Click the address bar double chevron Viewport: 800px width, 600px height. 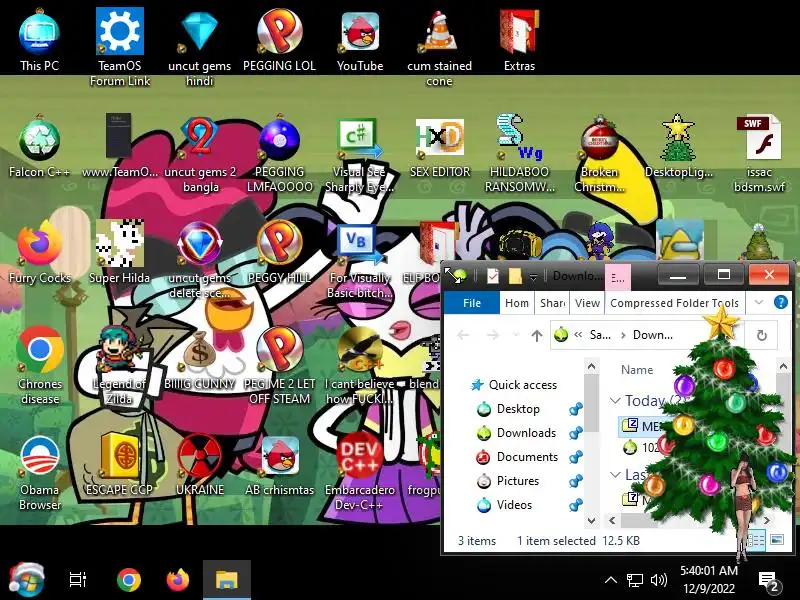[578, 335]
